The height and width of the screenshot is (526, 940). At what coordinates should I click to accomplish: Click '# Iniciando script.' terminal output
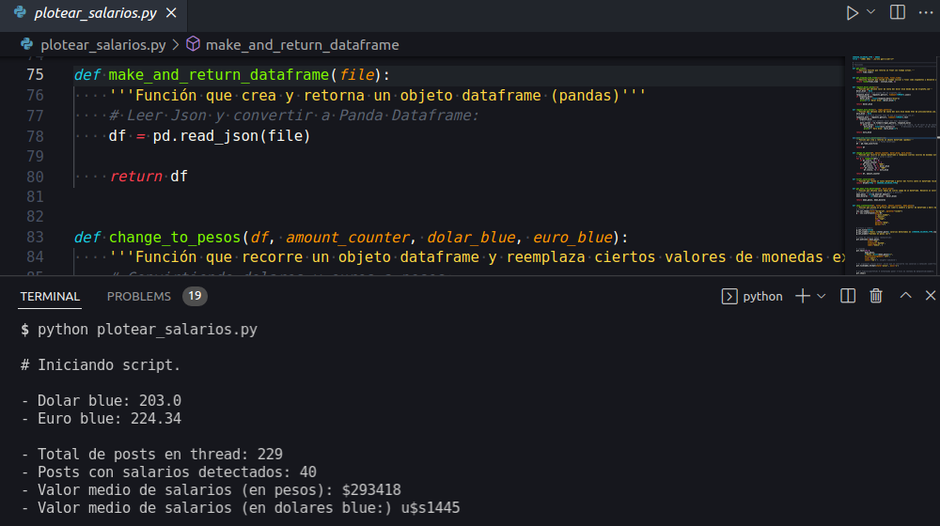coord(100,365)
